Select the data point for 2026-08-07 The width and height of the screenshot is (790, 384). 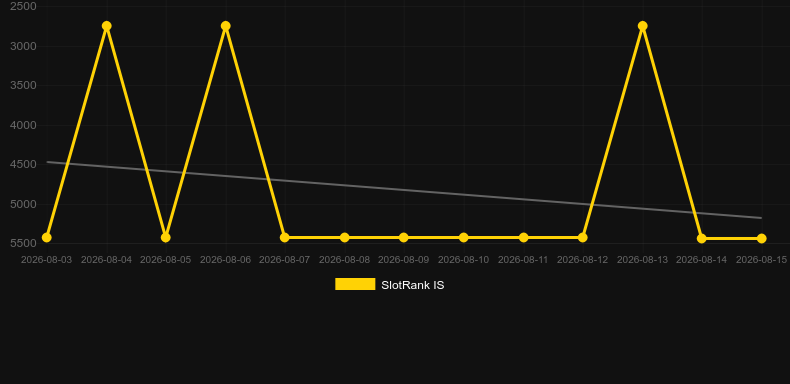tap(285, 237)
